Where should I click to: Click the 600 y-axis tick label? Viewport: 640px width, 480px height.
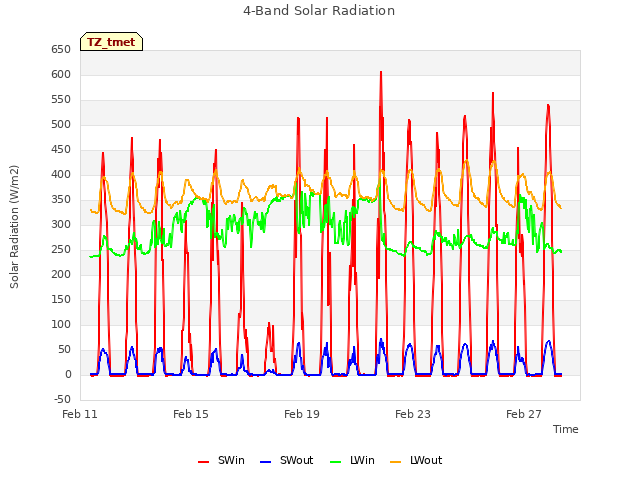[61, 75]
